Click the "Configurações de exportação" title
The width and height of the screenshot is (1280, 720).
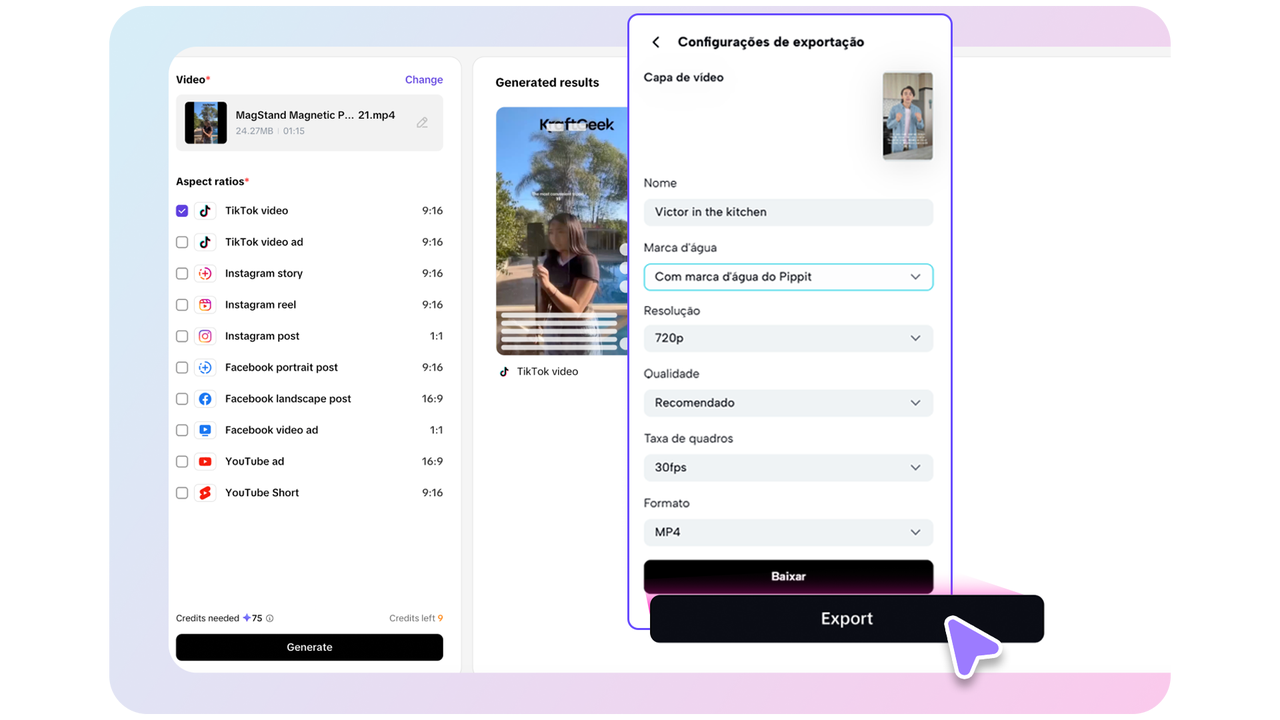(771, 42)
